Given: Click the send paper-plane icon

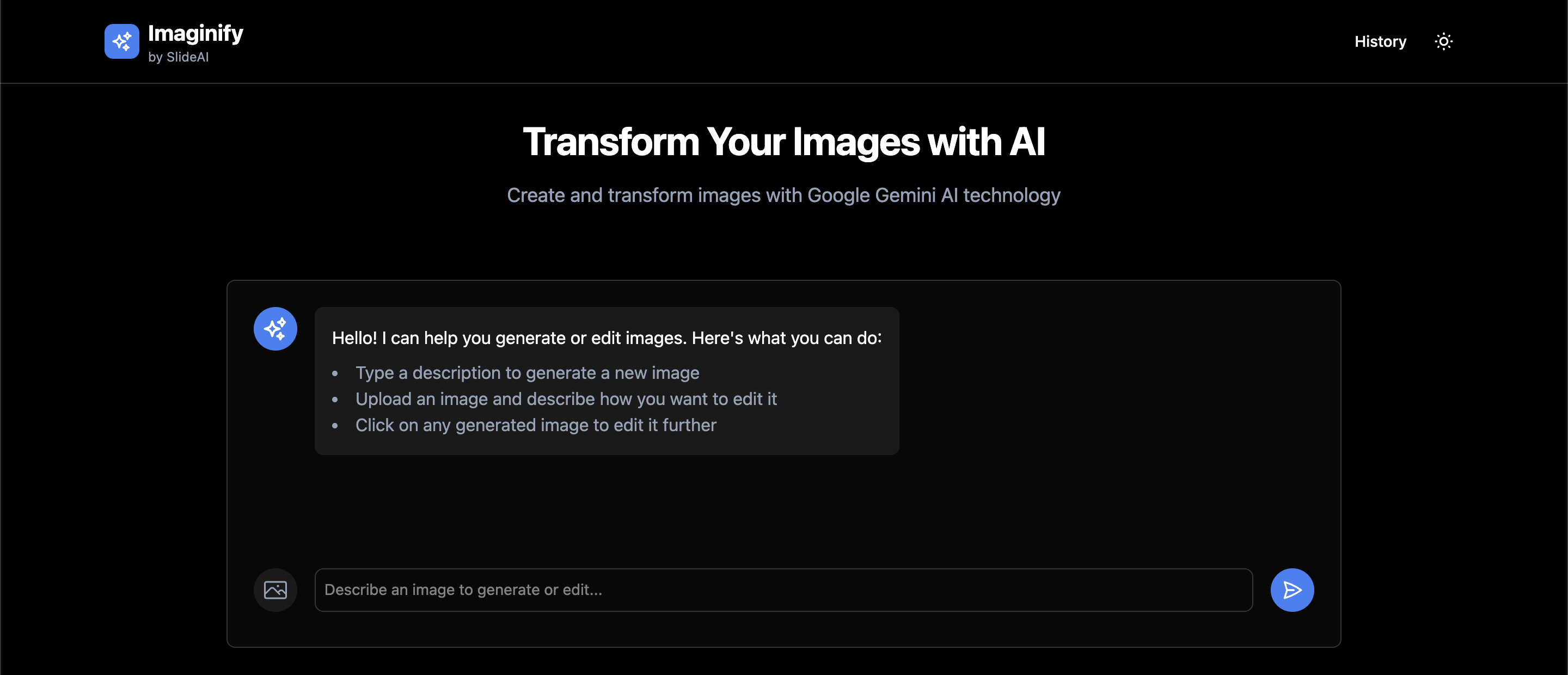Looking at the screenshot, I should click(x=1291, y=589).
